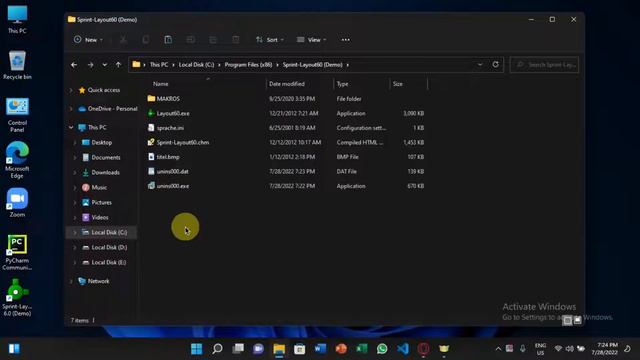
Task: Launch Zoom desktop shortcut
Action: pyautogui.click(x=17, y=202)
